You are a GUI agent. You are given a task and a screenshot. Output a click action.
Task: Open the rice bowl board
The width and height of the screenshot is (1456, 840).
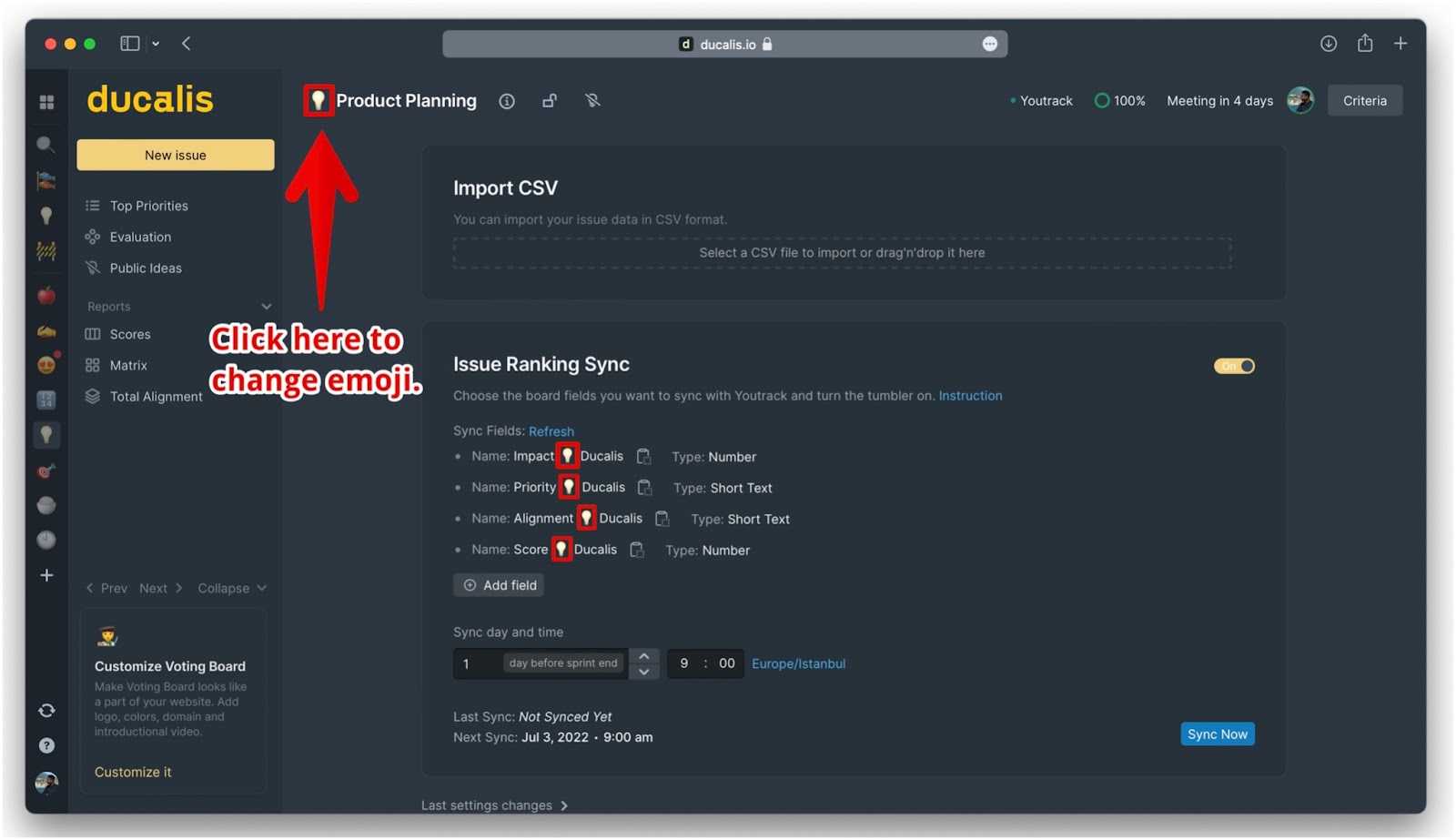[x=46, y=505]
